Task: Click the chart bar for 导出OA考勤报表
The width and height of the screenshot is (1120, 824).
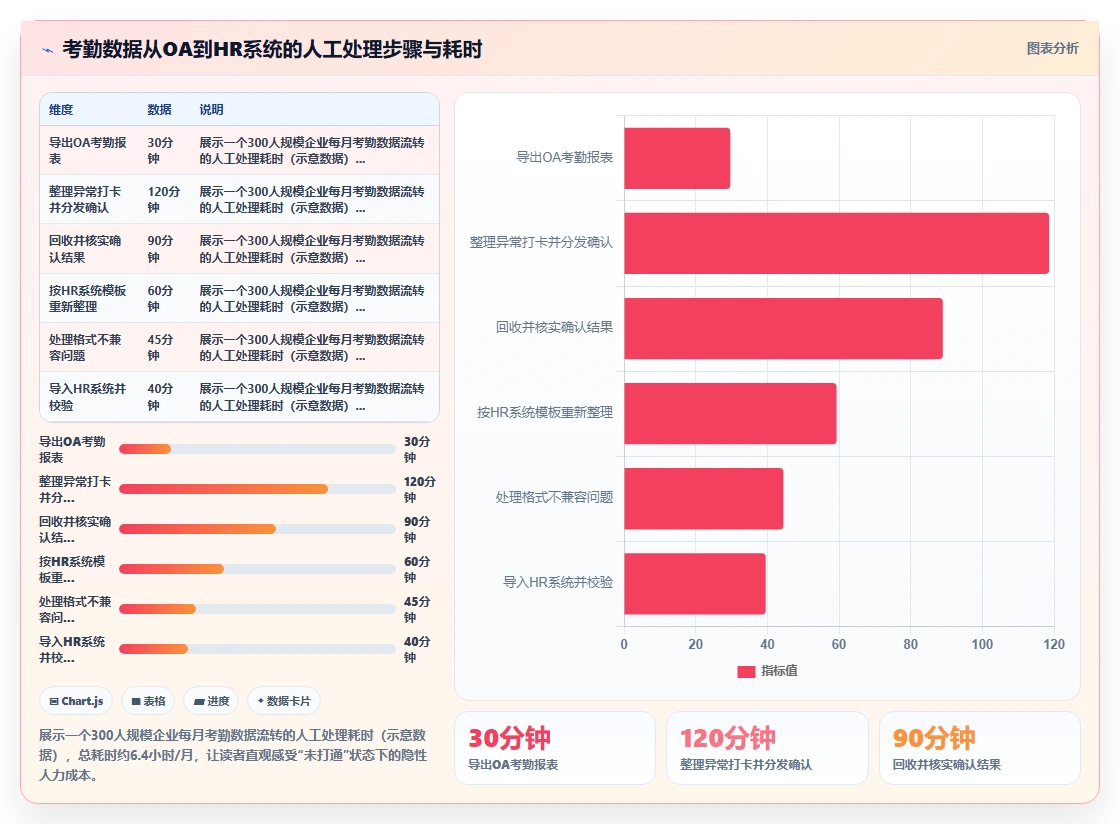Action: [677, 159]
